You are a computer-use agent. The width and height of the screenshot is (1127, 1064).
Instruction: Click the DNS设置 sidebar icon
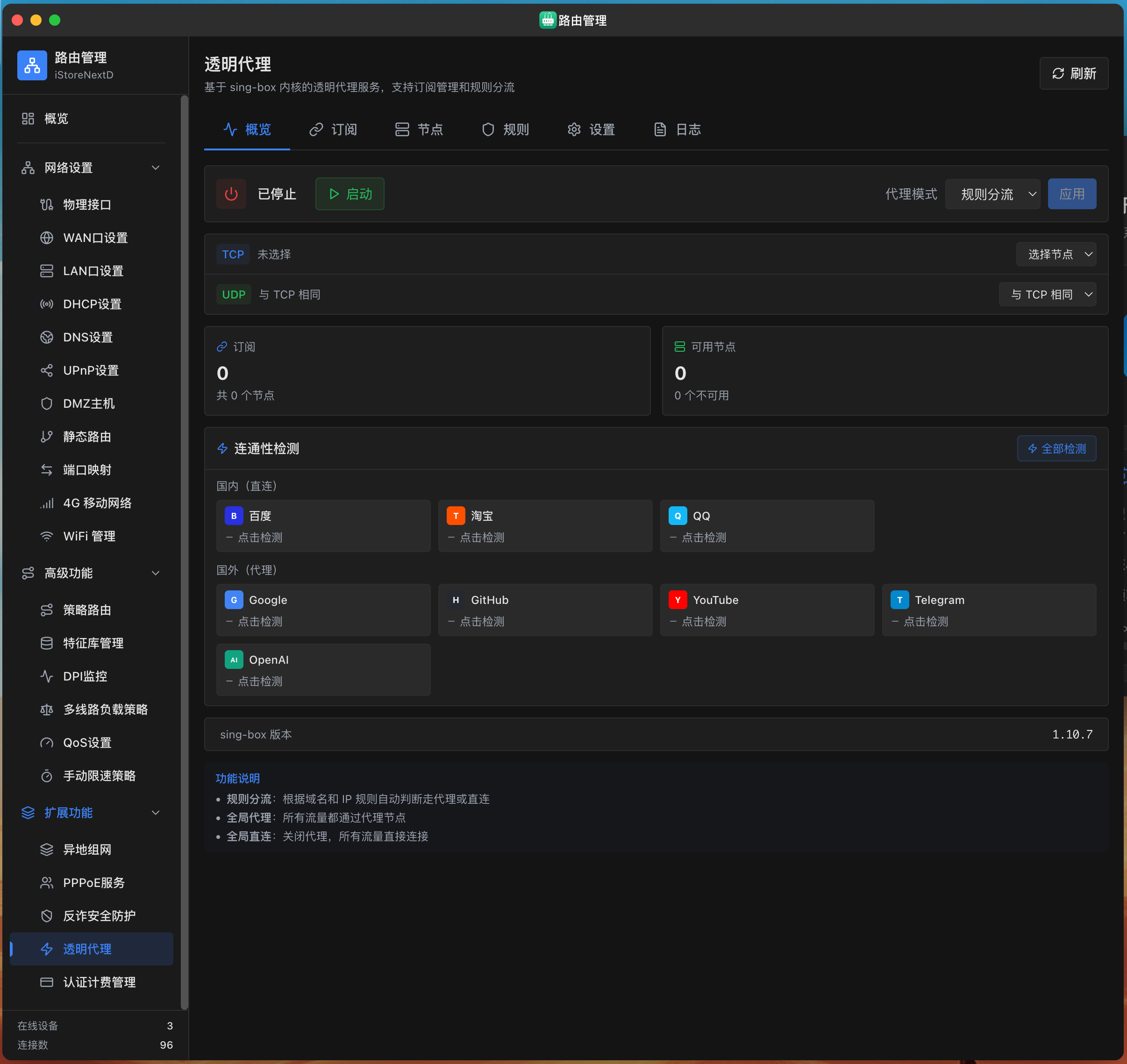[47, 337]
